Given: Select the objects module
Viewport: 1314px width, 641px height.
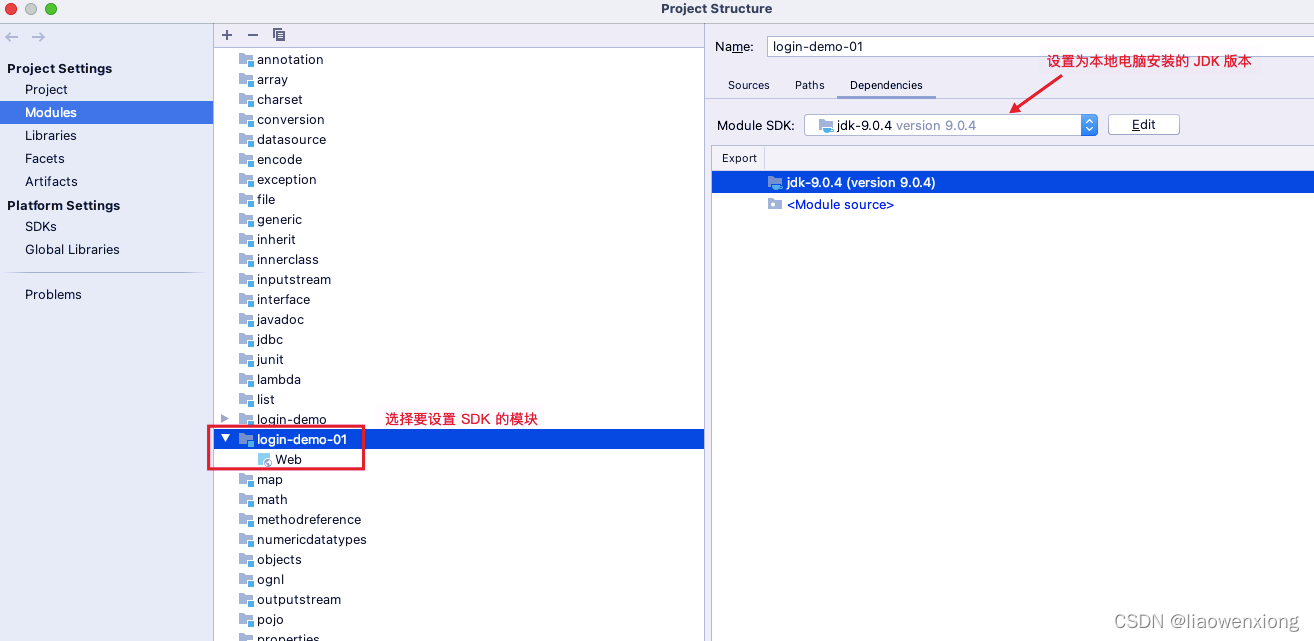Looking at the screenshot, I should 278,560.
